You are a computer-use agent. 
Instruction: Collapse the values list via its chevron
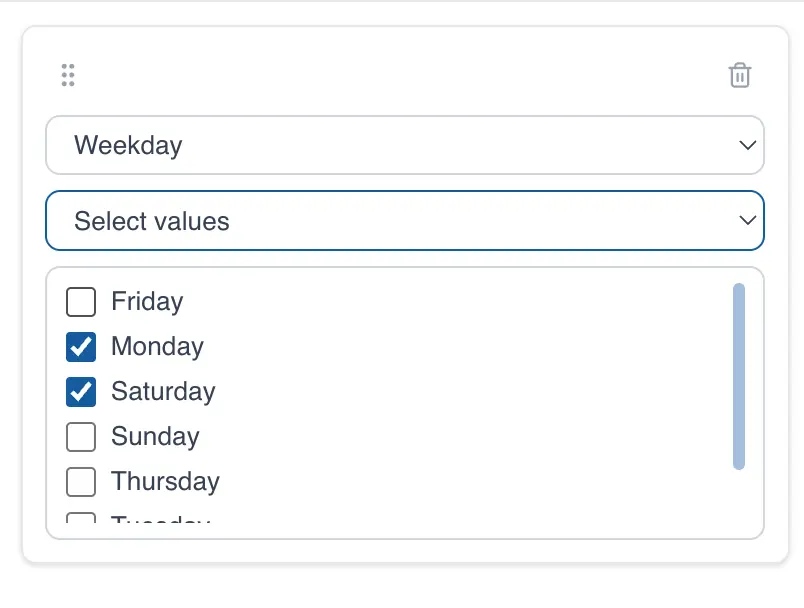pyautogui.click(x=747, y=220)
